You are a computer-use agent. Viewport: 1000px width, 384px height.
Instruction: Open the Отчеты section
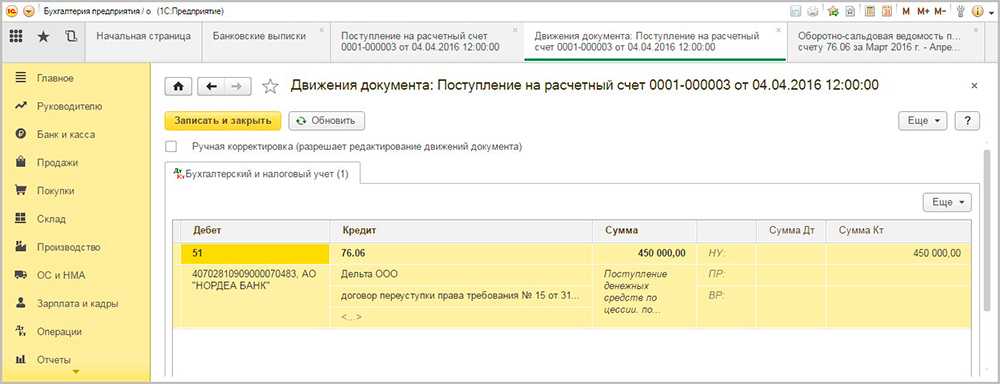coord(75,360)
